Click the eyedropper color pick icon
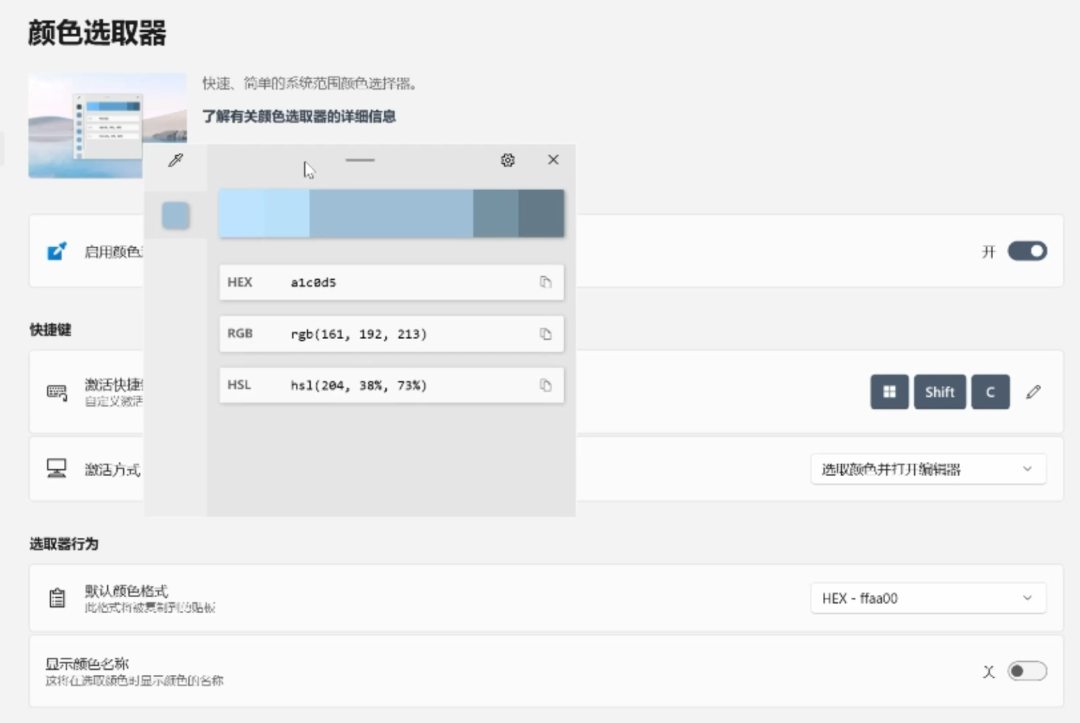 (176, 160)
